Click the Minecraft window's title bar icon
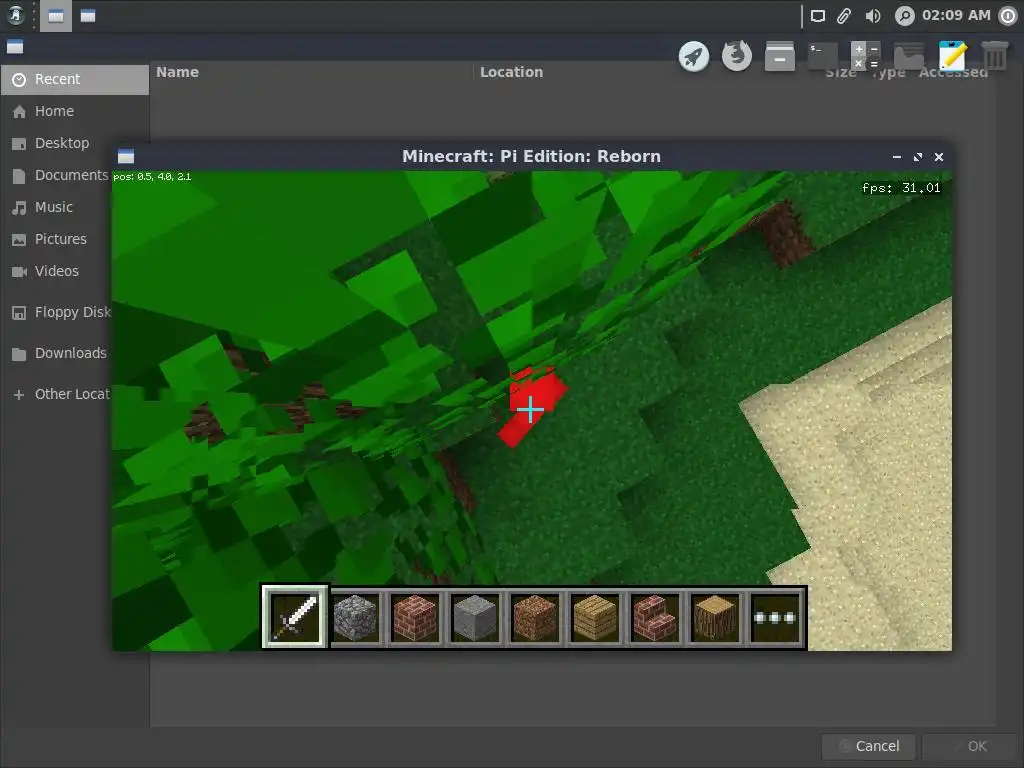Image resolution: width=1024 pixels, height=768 pixels. (126, 156)
